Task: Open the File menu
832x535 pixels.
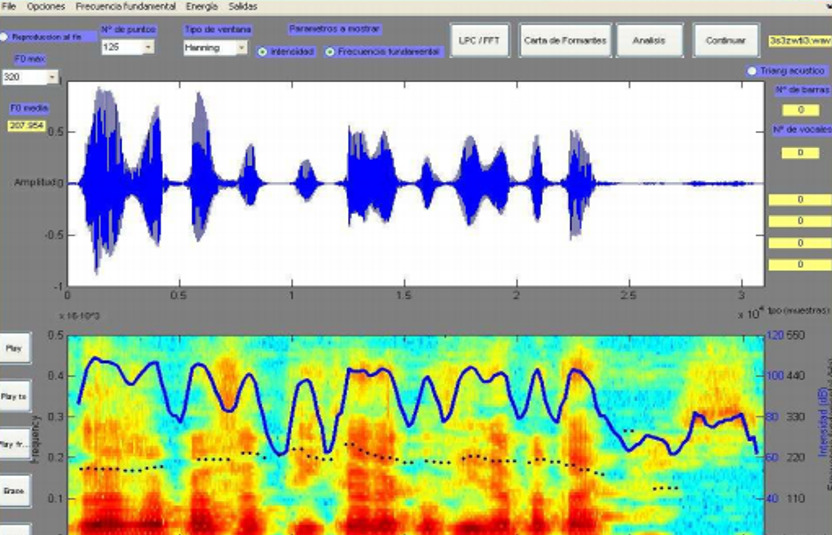Action: 9,6
